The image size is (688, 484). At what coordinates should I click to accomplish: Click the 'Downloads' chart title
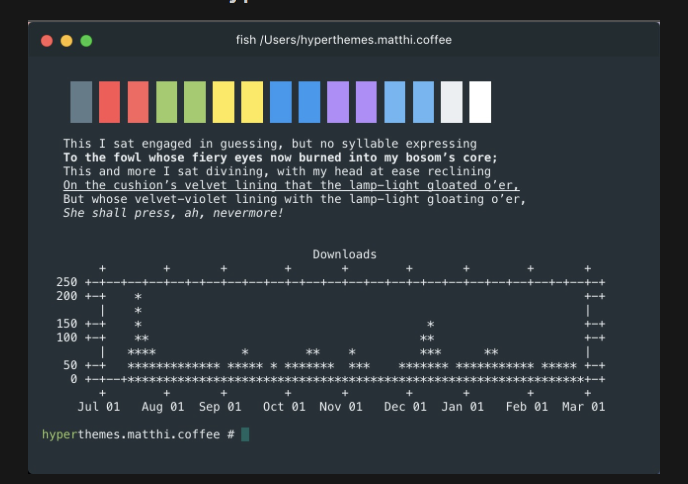tap(344, 255)
